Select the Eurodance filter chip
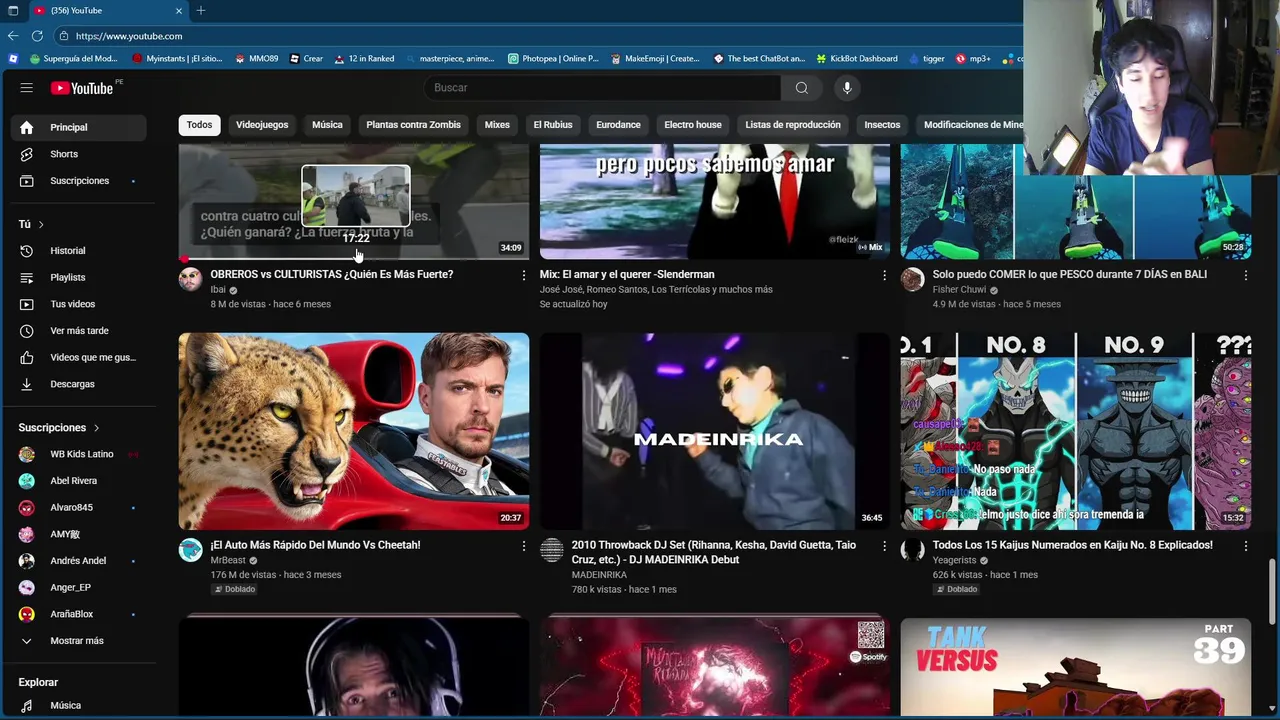1280x720 pixels. point(618,125)
